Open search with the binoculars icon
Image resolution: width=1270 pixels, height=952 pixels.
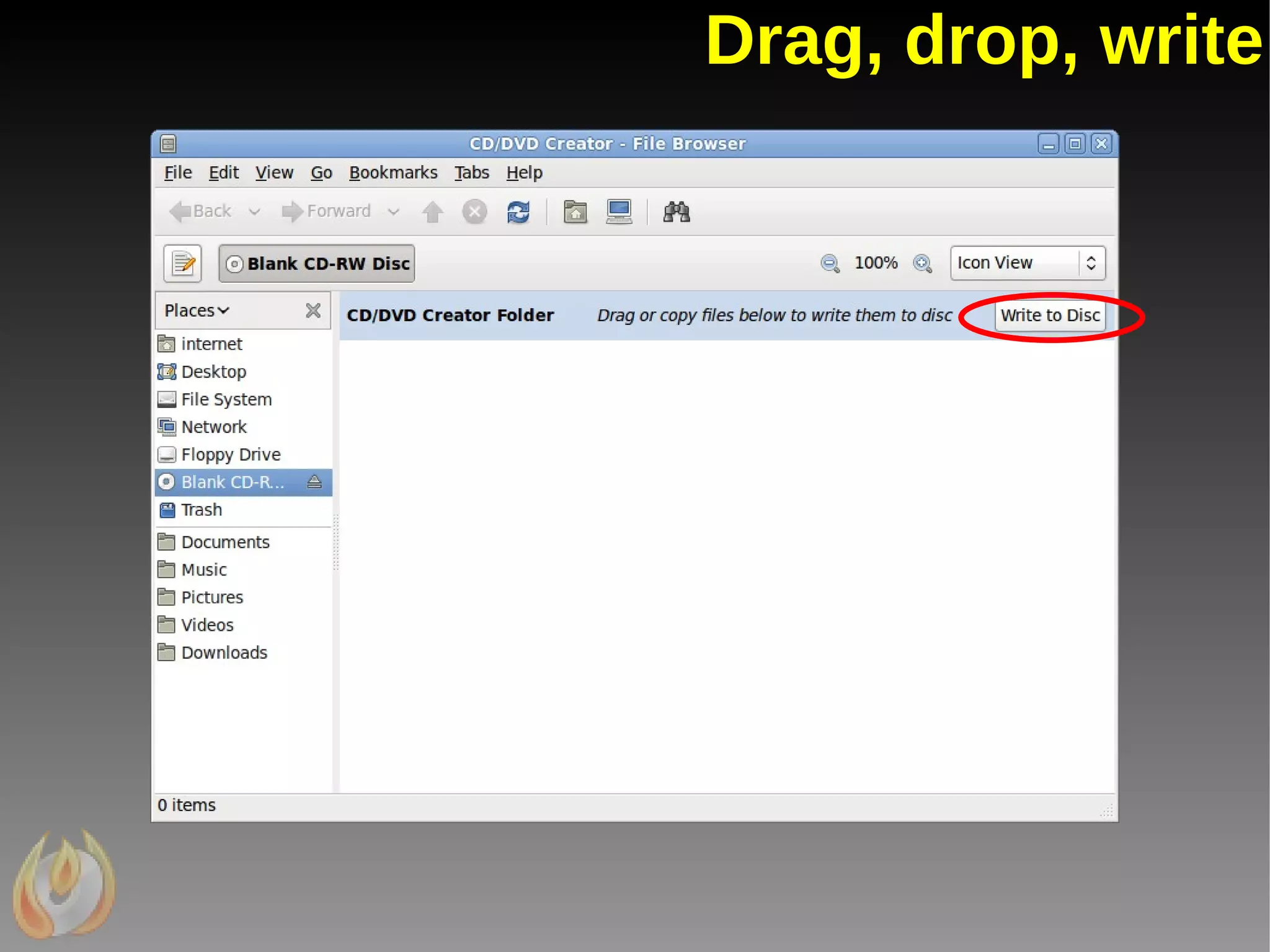[676, 212]
